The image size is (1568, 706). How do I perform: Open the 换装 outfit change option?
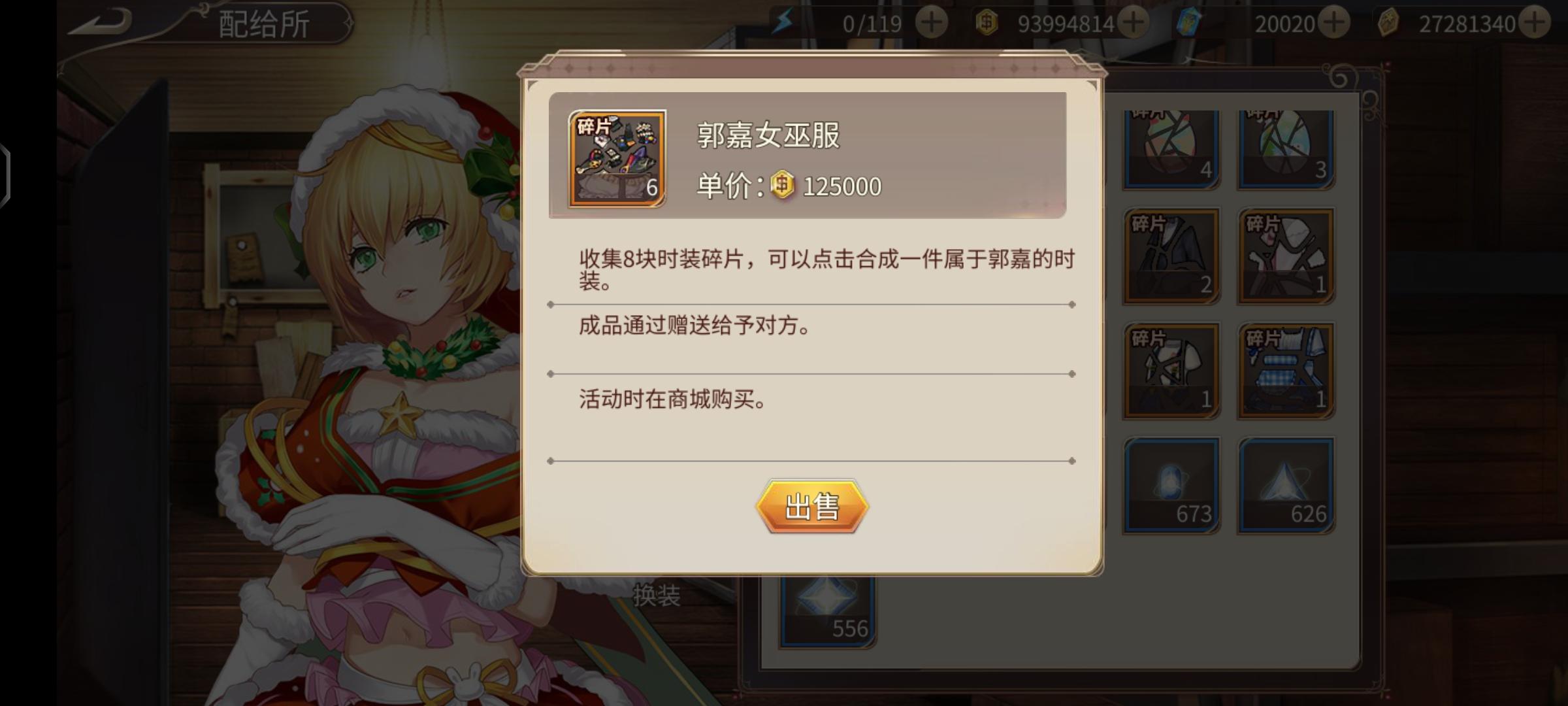tap(657, 596)
